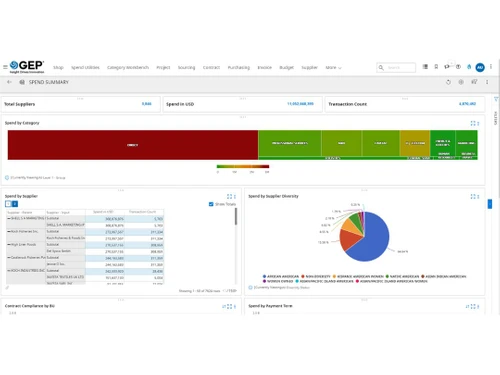This screenshot has height=375, width=500.
Task: Open the hamburger menu beside the GEP logo
Action: [5, 67]
